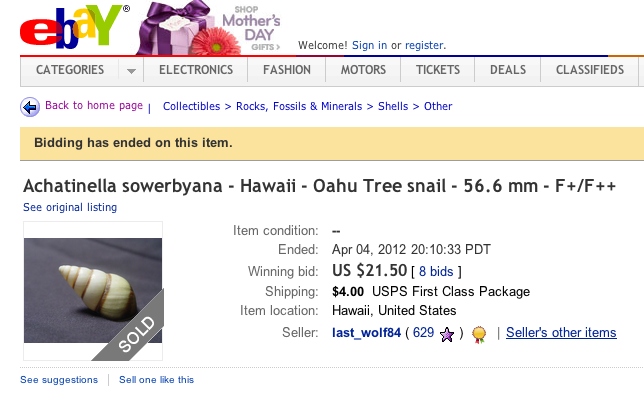Go back to home page link
The height and width of the screenshot is (408, 644).
coord(94,106)
